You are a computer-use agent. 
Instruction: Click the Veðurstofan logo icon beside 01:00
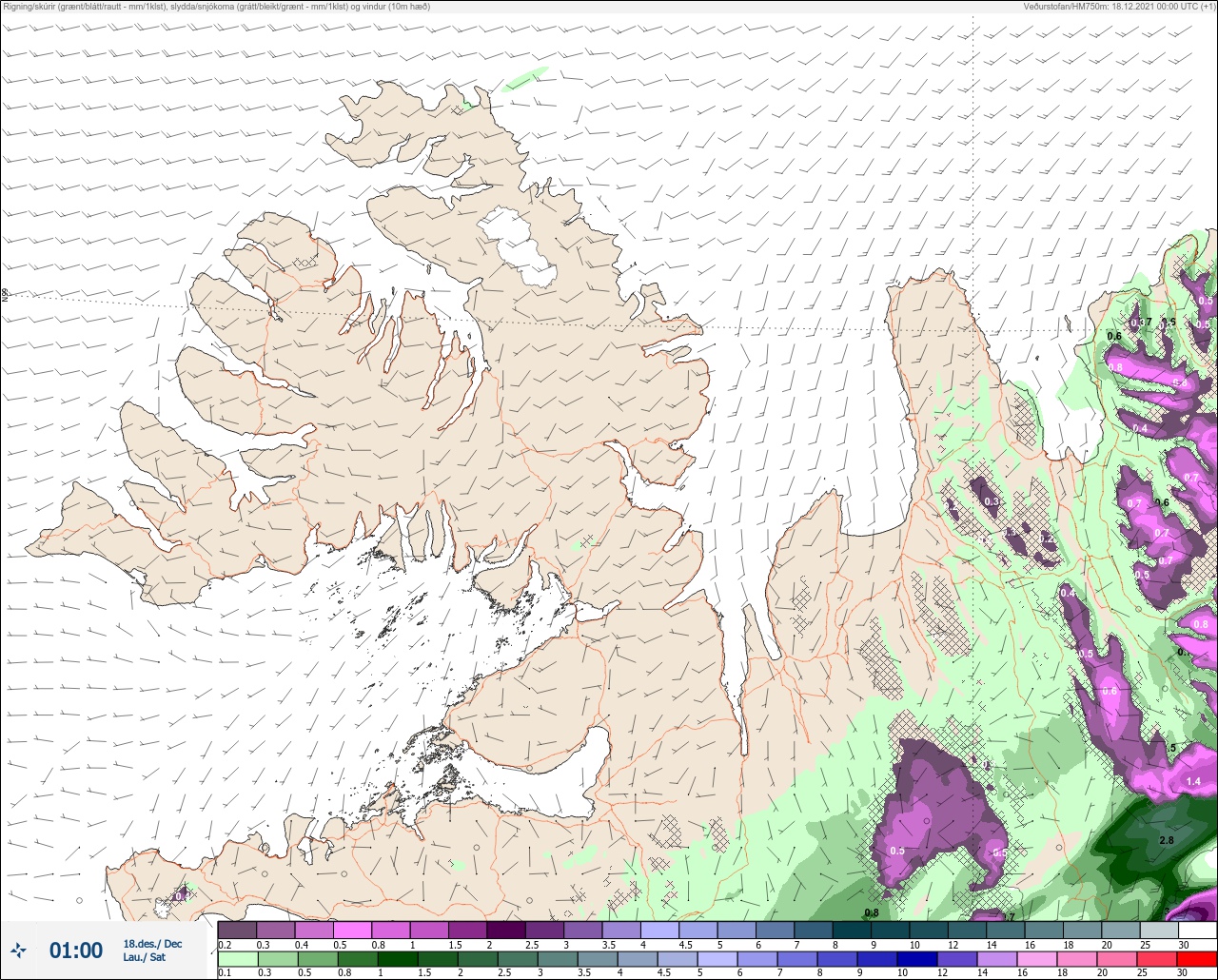pyautogui.click(x=18, y=950)
